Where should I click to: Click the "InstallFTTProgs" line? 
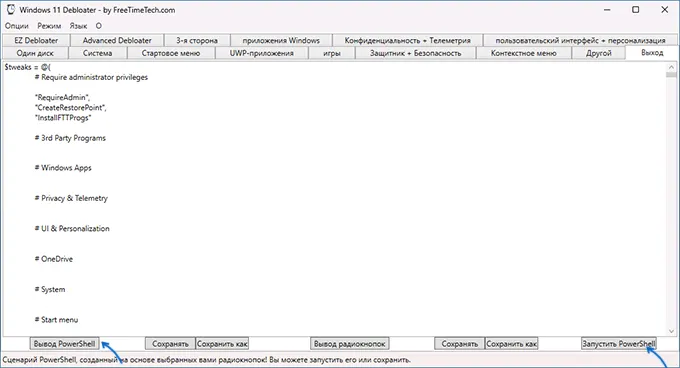click(x=63, y=117)
